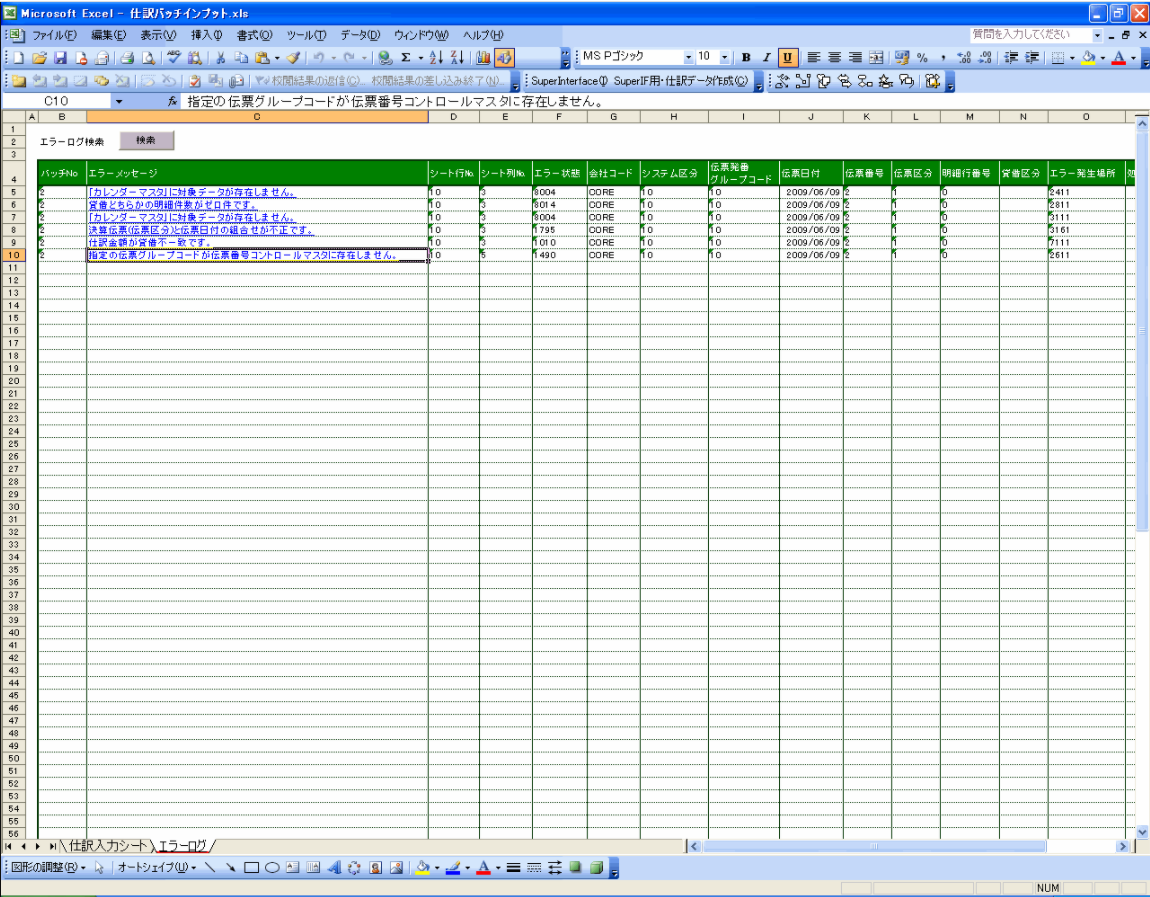Open the Name Box dropdown arrow
The height and width of the screenshot is (897, 1150).
coord(119,102)
